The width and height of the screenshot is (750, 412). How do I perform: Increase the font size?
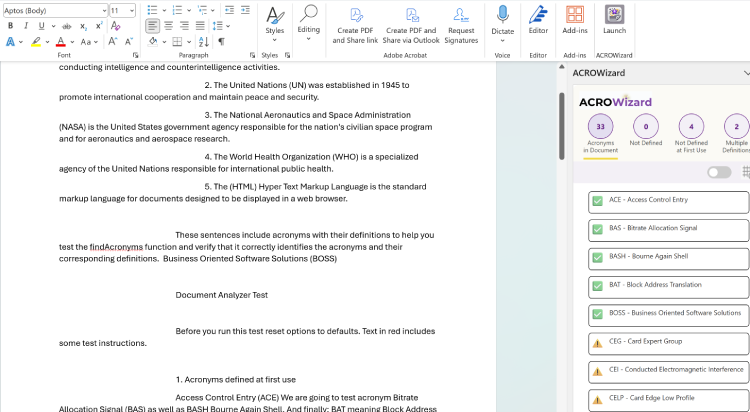pyautogui.click(x=112, y=42)
